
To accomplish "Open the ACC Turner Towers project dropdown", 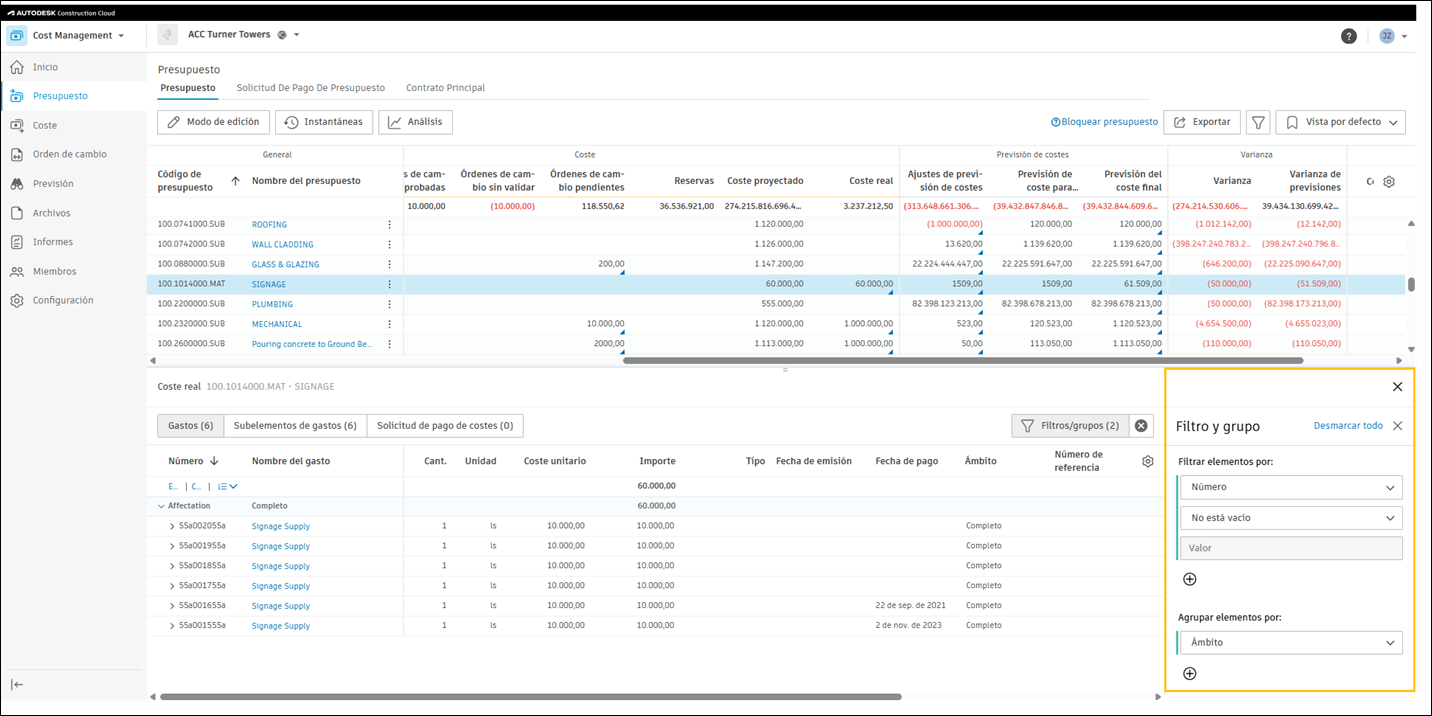I will tap(243, 34).
